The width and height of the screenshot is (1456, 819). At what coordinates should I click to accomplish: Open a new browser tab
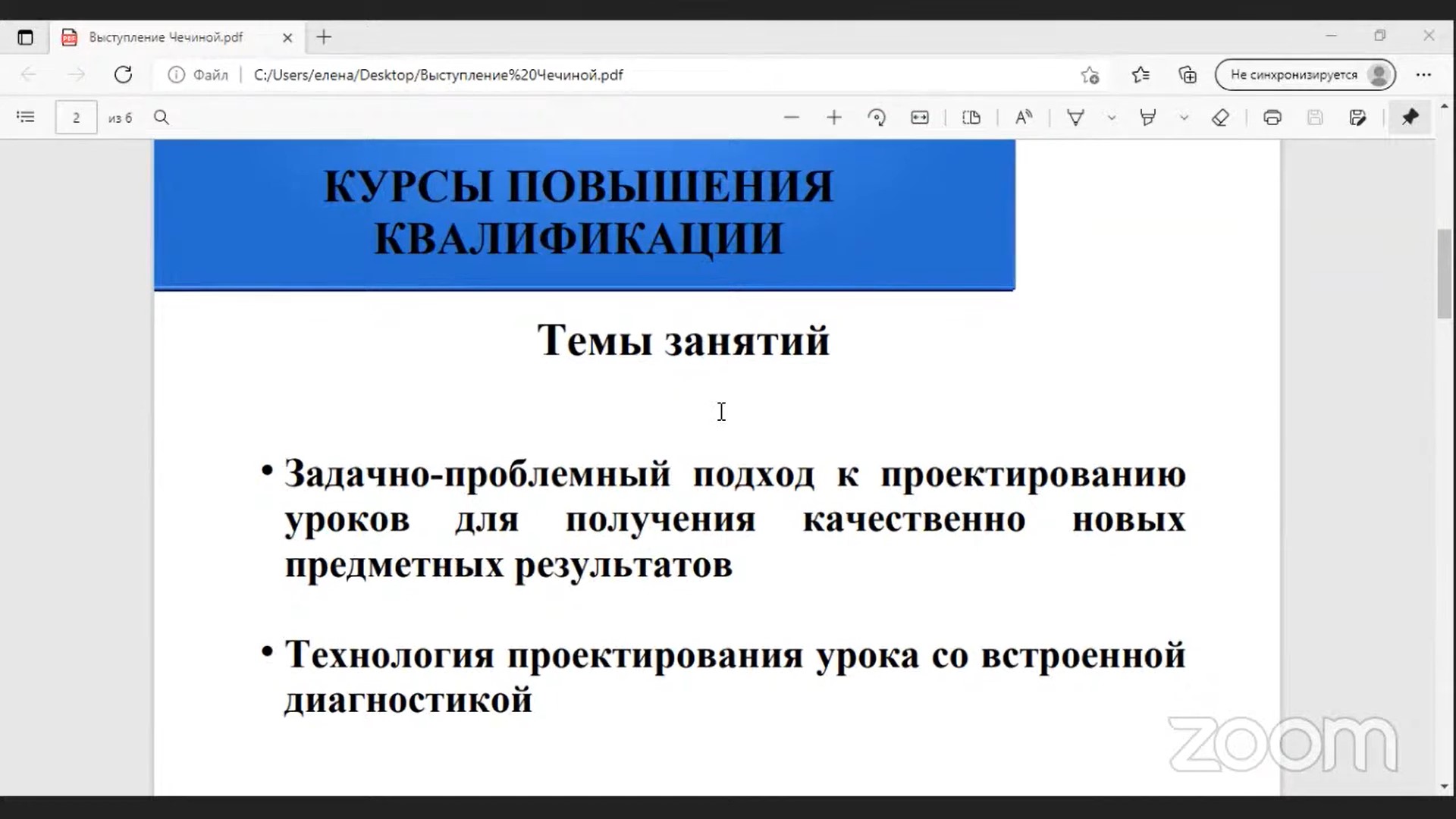324,37
